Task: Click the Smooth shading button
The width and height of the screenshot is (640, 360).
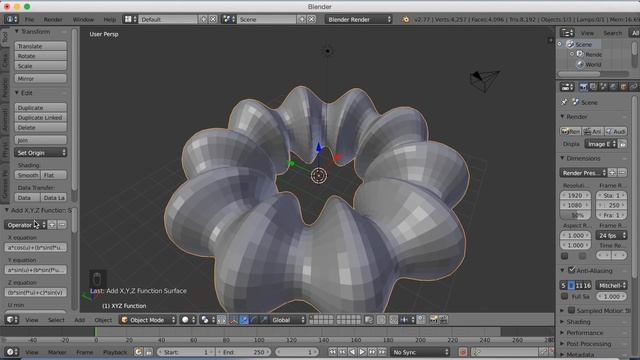Action: point(28,175)
